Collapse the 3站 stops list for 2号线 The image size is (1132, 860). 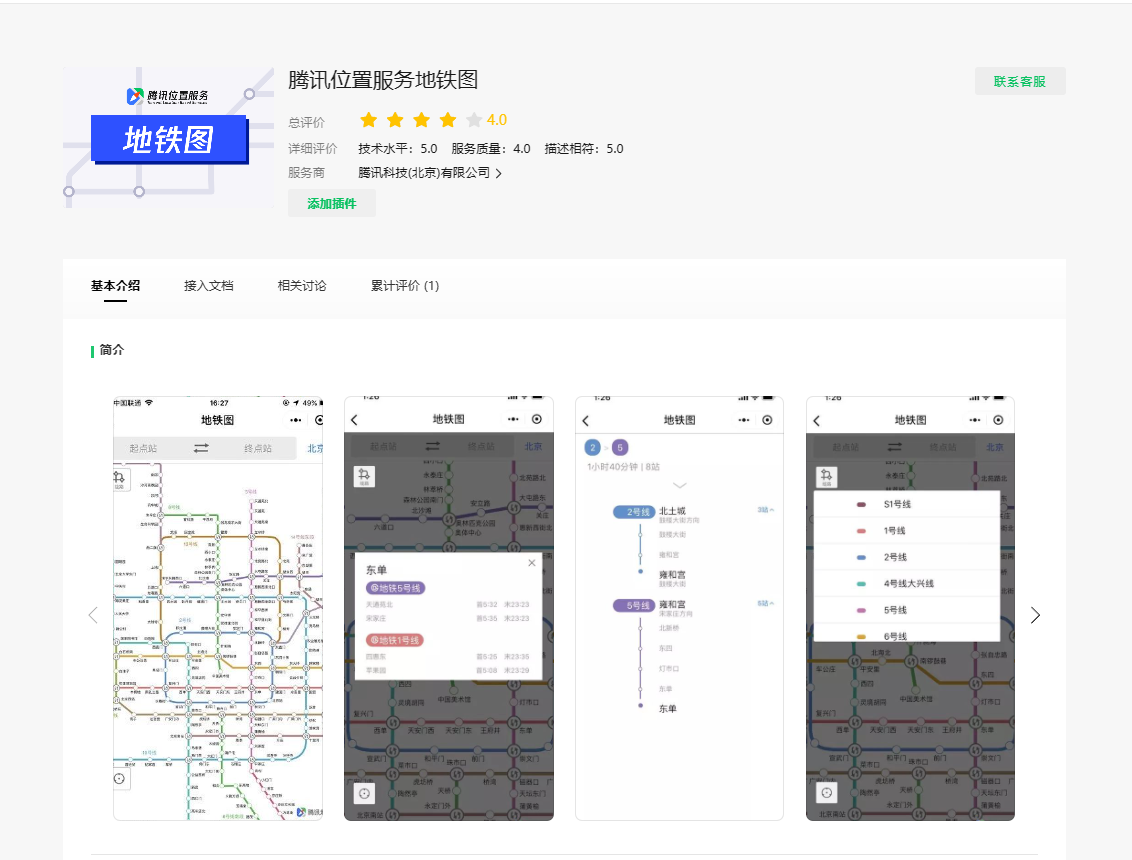pyautogui.click(x=766, y=510)
